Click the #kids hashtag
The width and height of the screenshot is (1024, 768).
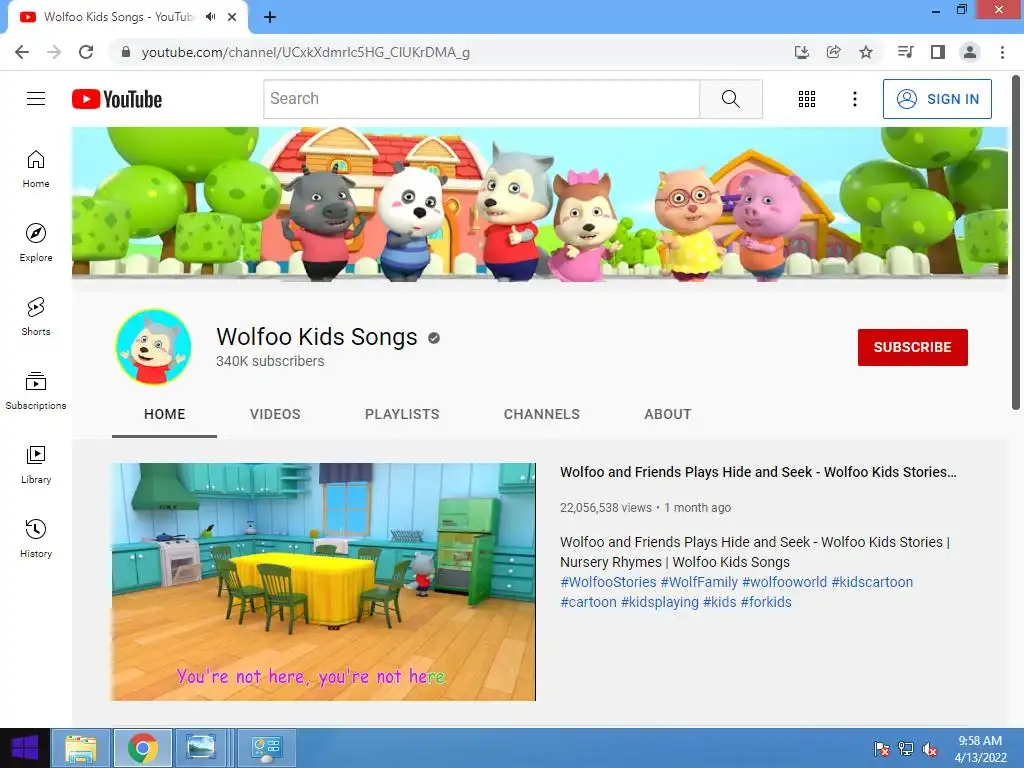point(720,602)
